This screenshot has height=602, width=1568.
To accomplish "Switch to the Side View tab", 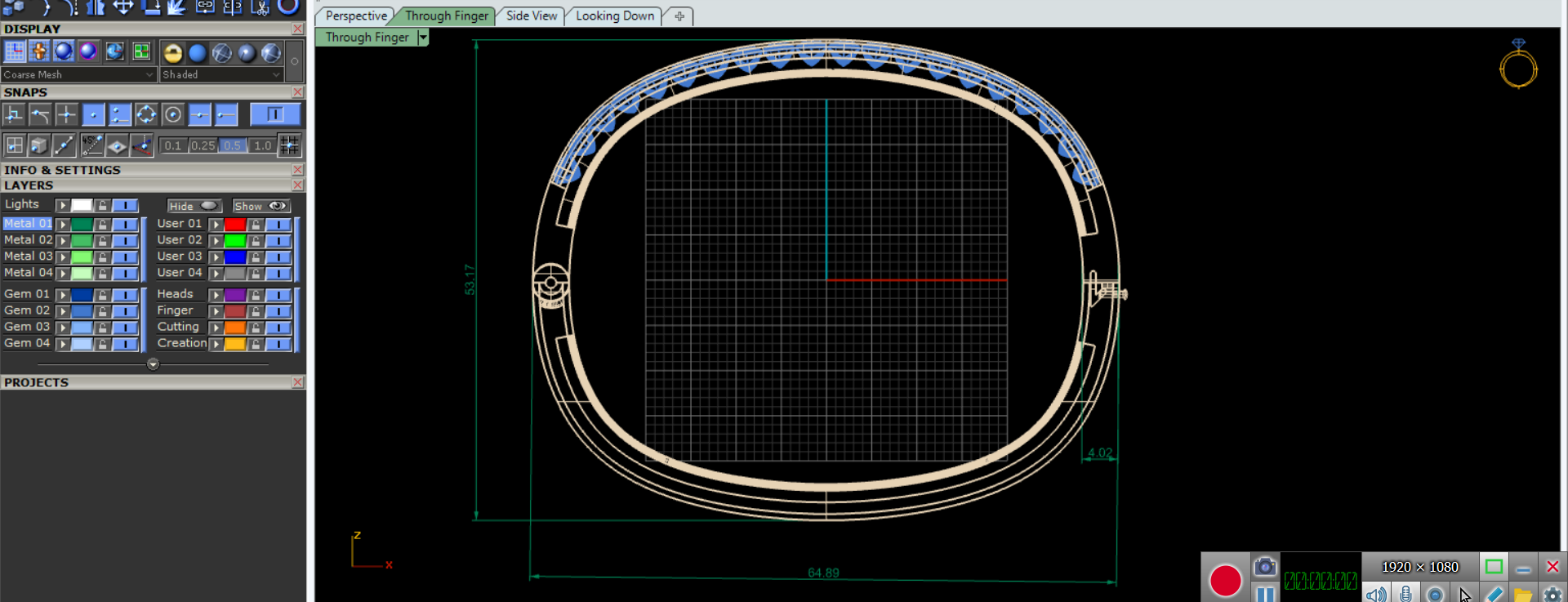I will (x=531, y=16).
